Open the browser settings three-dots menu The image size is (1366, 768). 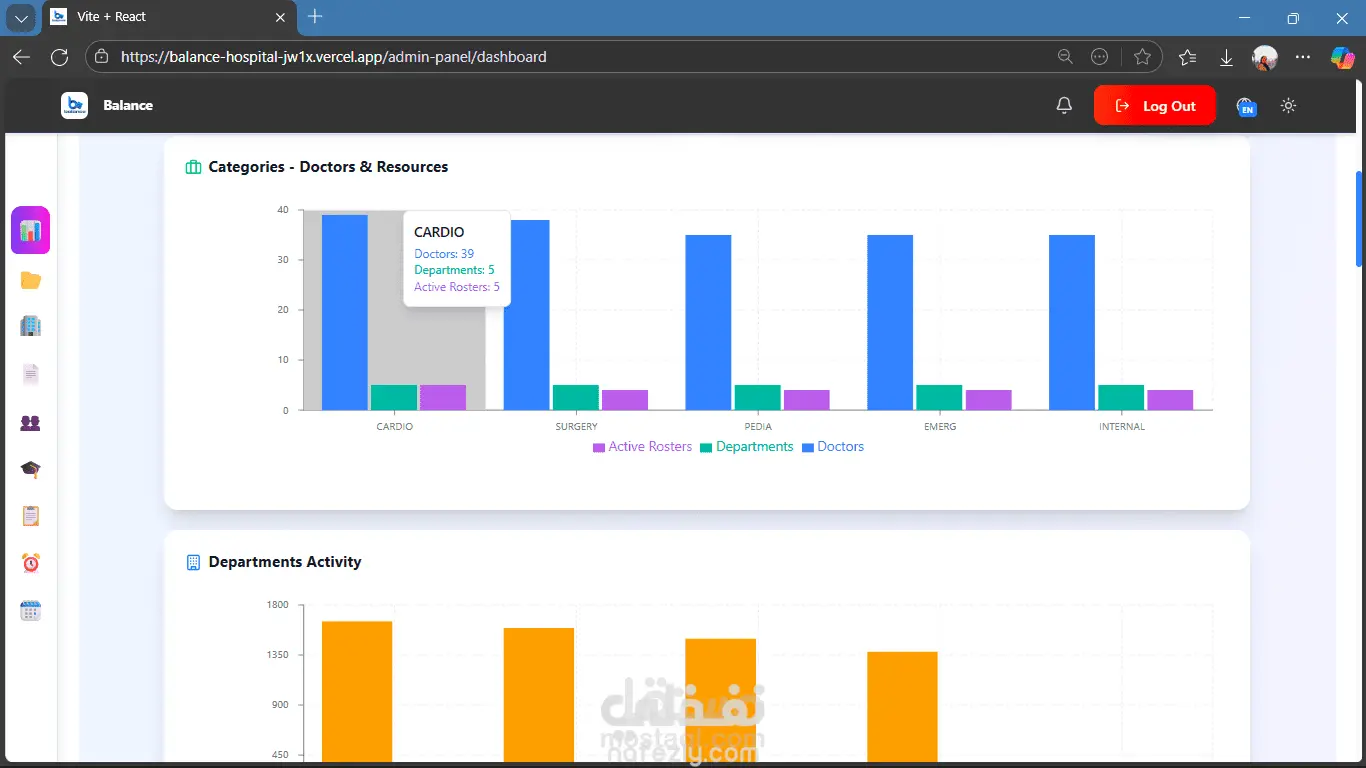click(1302, 57)
